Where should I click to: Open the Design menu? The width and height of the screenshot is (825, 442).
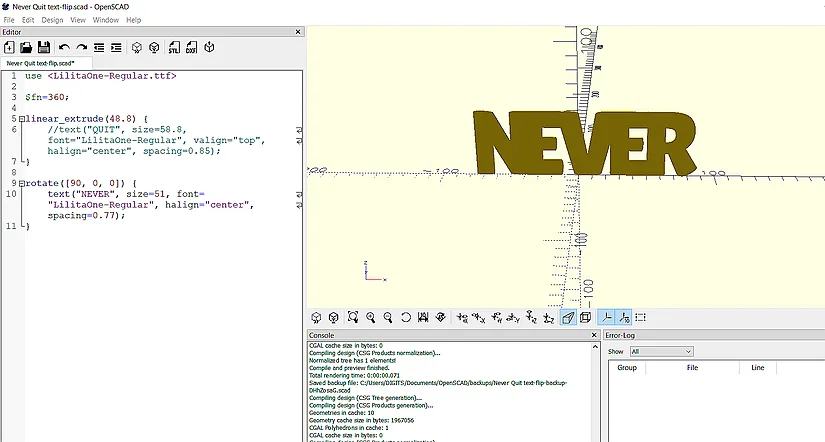click(x=52, y=20)
